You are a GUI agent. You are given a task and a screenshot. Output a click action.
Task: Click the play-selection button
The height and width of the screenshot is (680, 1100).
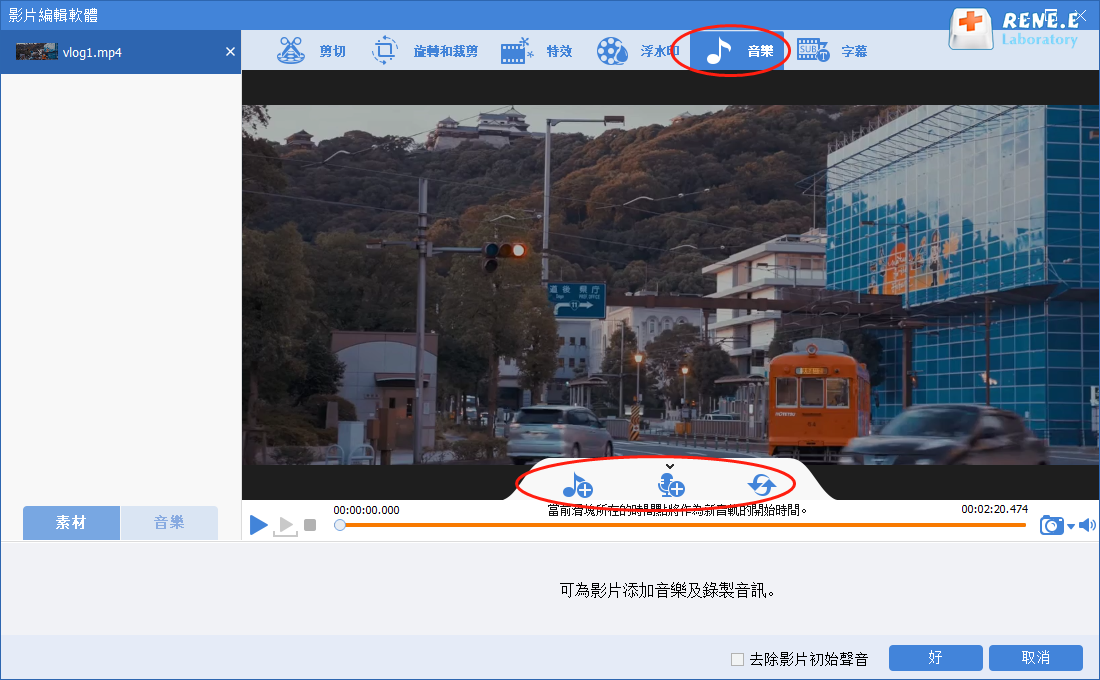[x=286, y=526]
